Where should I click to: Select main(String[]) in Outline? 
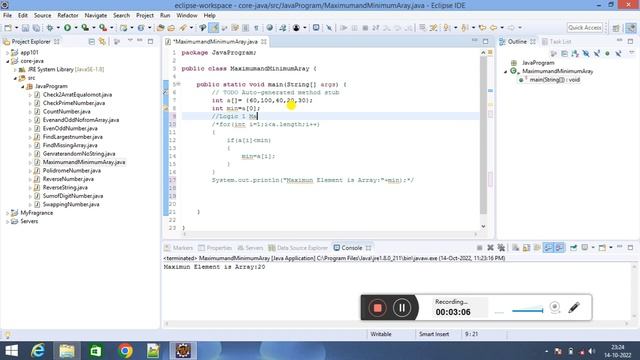[554, 80]
